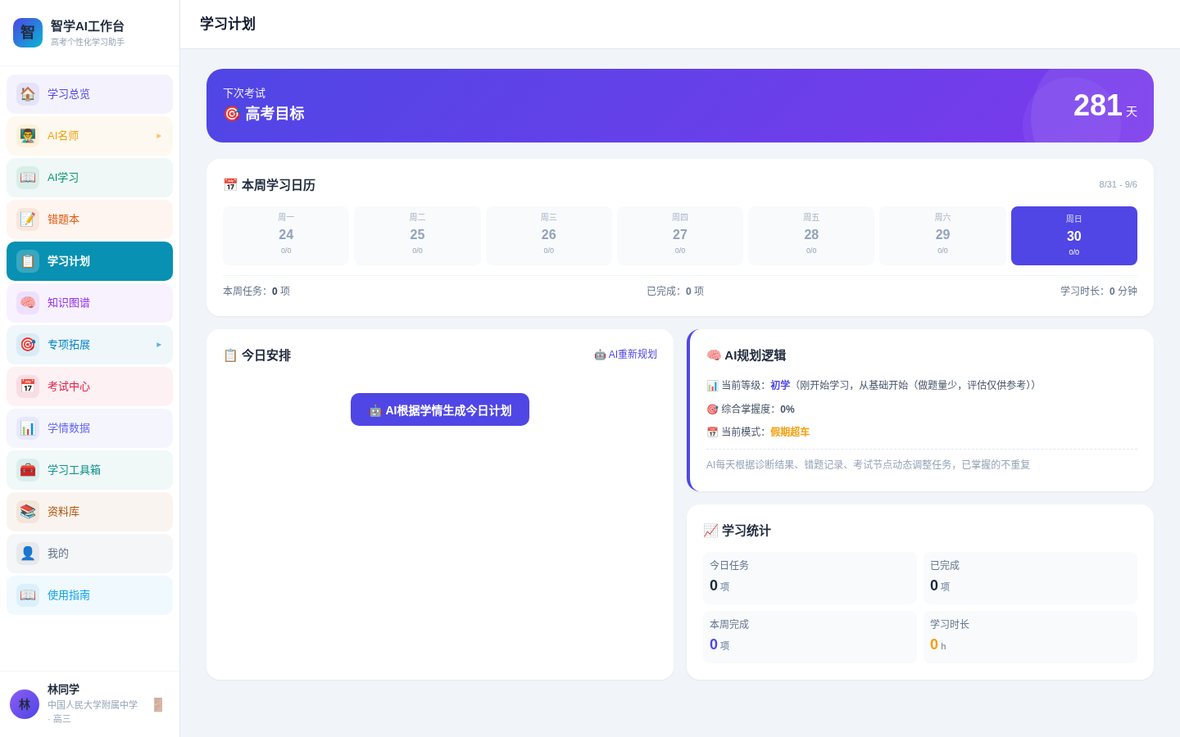Click the 智学AI工作台 logo icon
This screenshot has height=737, width=1180.
pyautogui.click(x=28, y=32)
